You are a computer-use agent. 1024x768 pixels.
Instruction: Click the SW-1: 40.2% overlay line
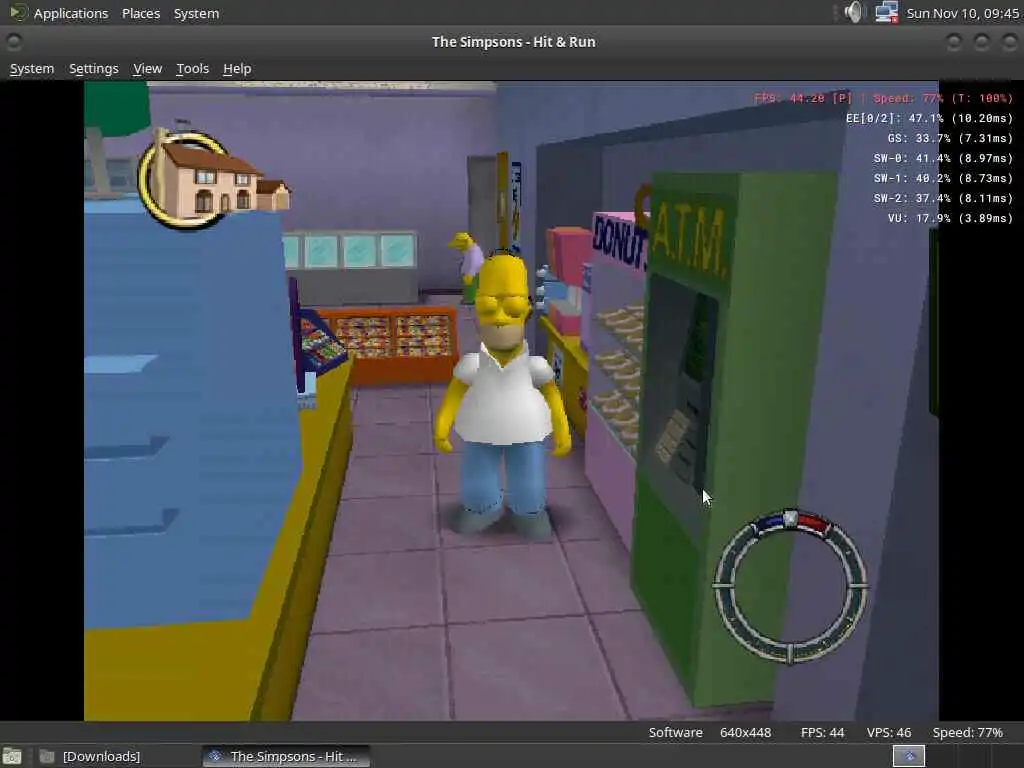click(x=943, y=178)
